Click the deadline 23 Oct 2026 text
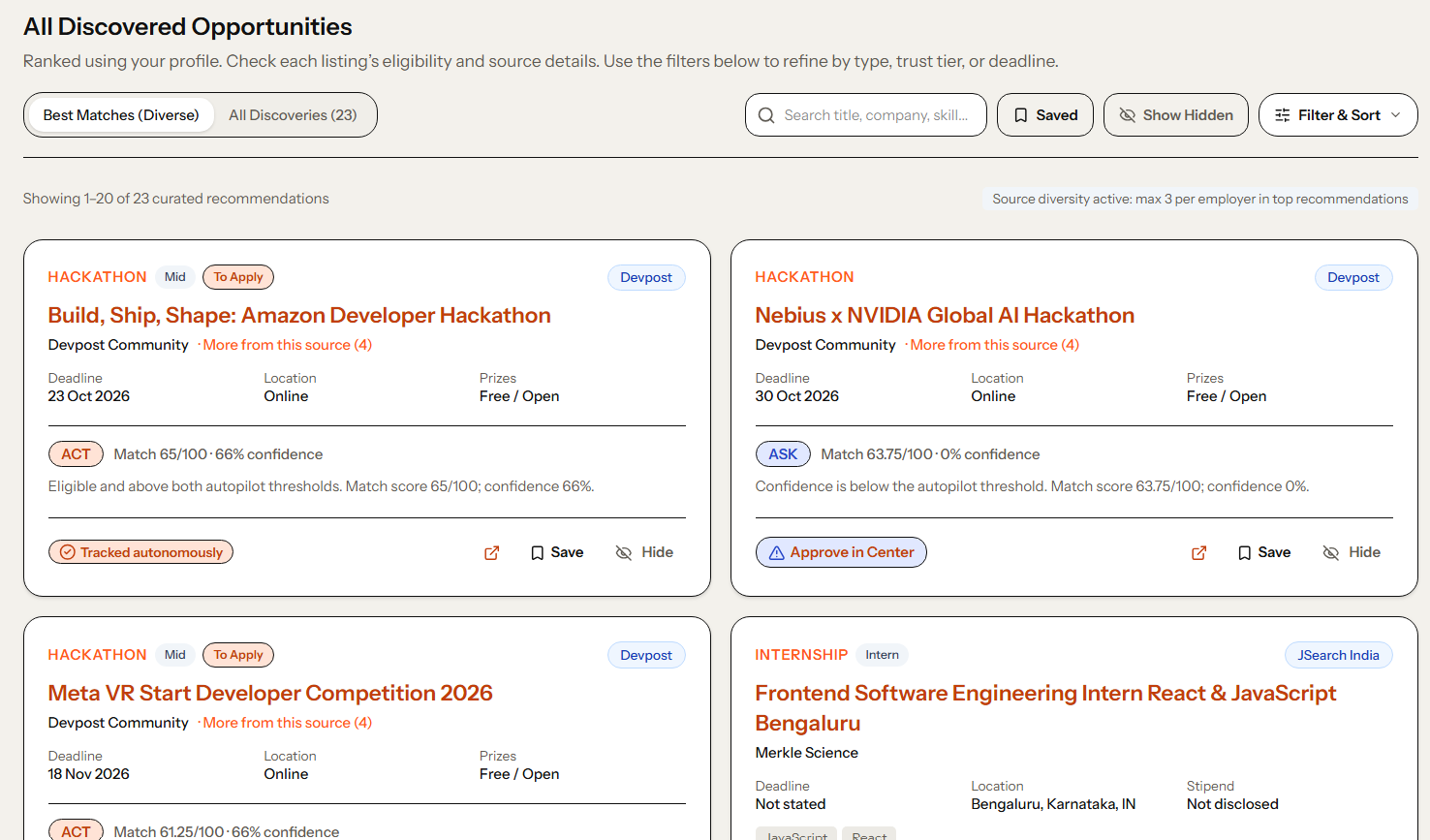The width and height of the screenshot is (1430, 840). click(89, 396)
